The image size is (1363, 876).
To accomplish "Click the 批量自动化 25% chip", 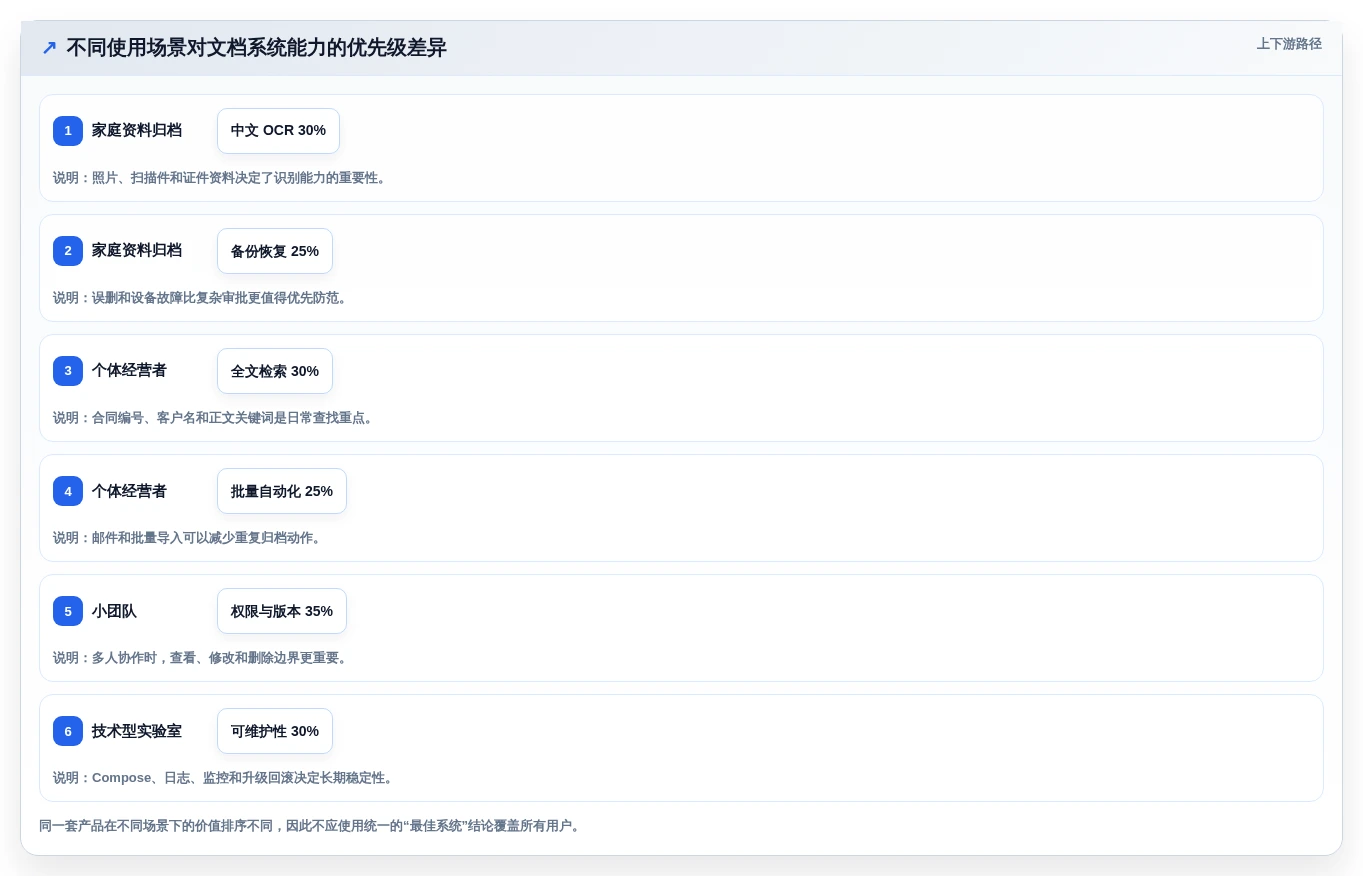I will (x=282, y=491).
